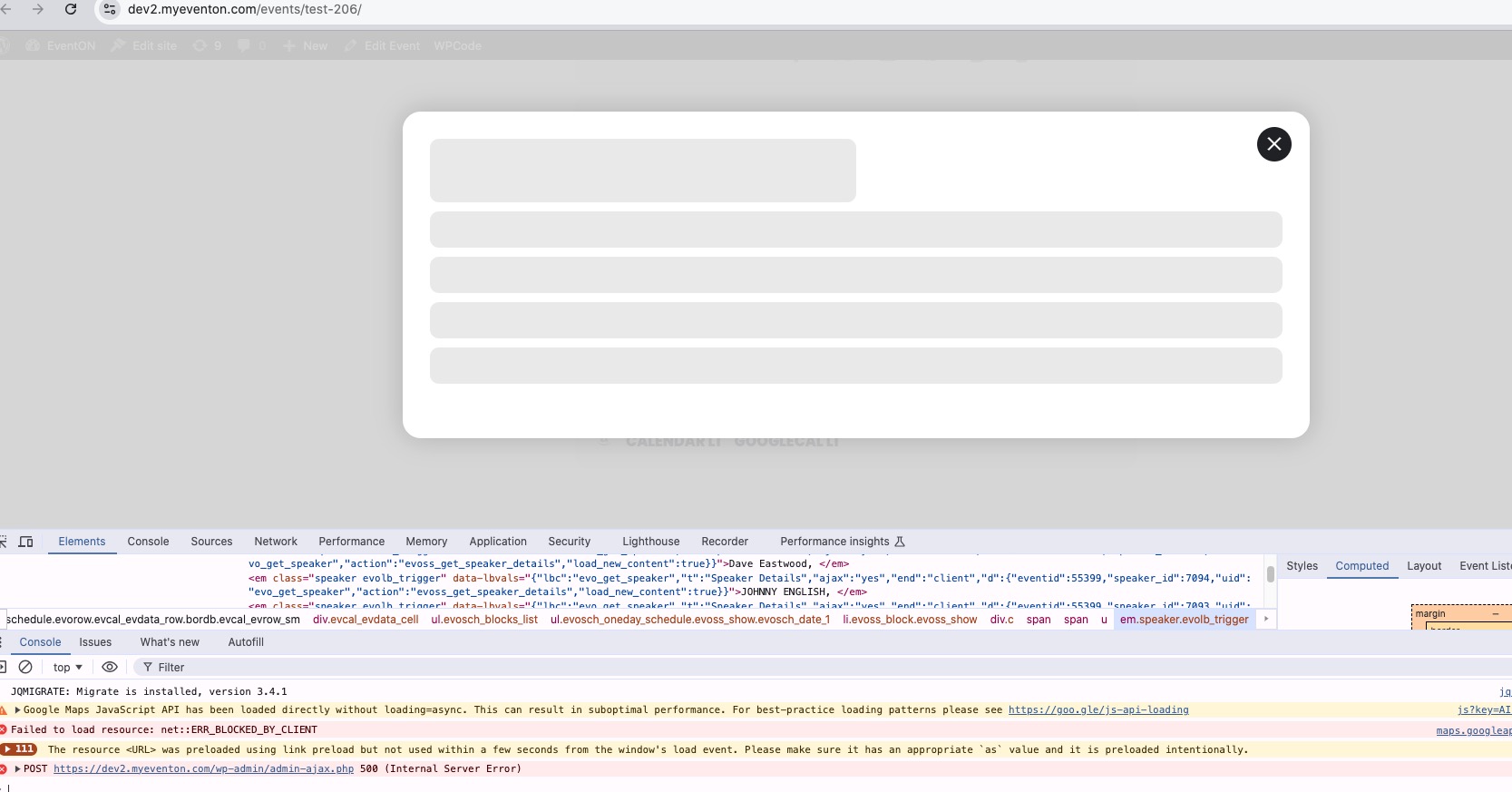Open the Event Listeners pane tab
This screenshot has height=792, width=1512.
[1485, 566]
